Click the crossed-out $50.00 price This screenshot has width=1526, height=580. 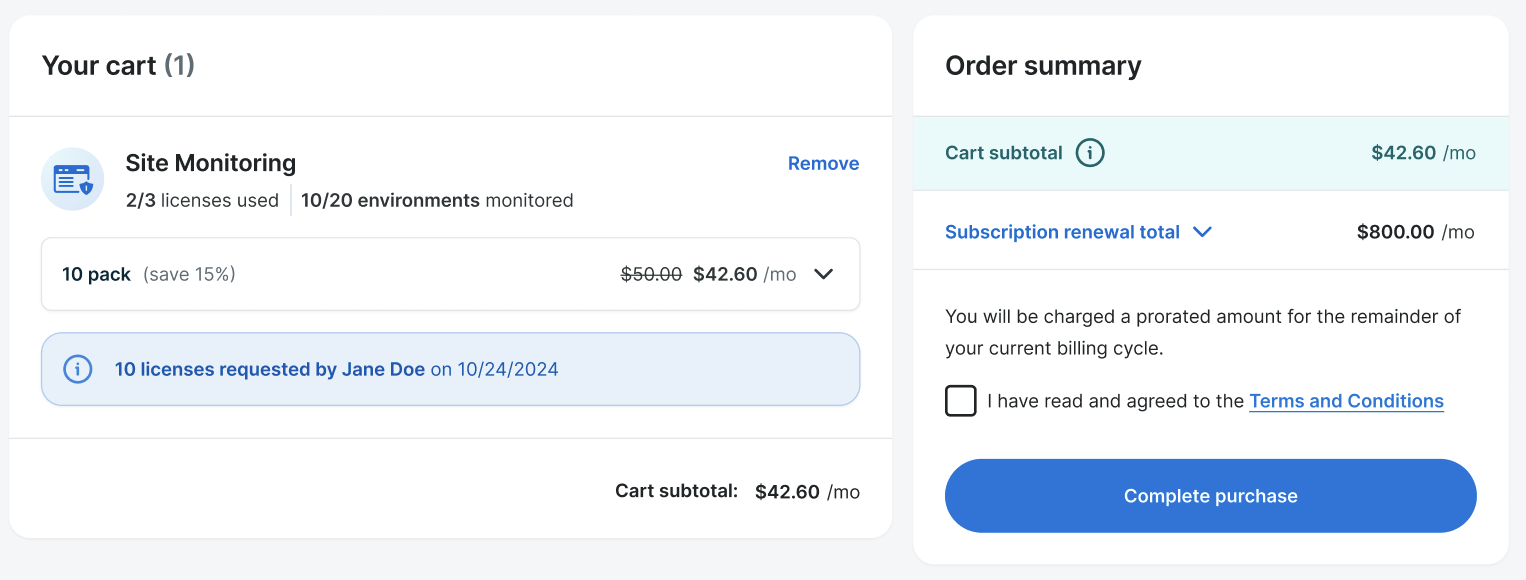(x=651, y=274)
